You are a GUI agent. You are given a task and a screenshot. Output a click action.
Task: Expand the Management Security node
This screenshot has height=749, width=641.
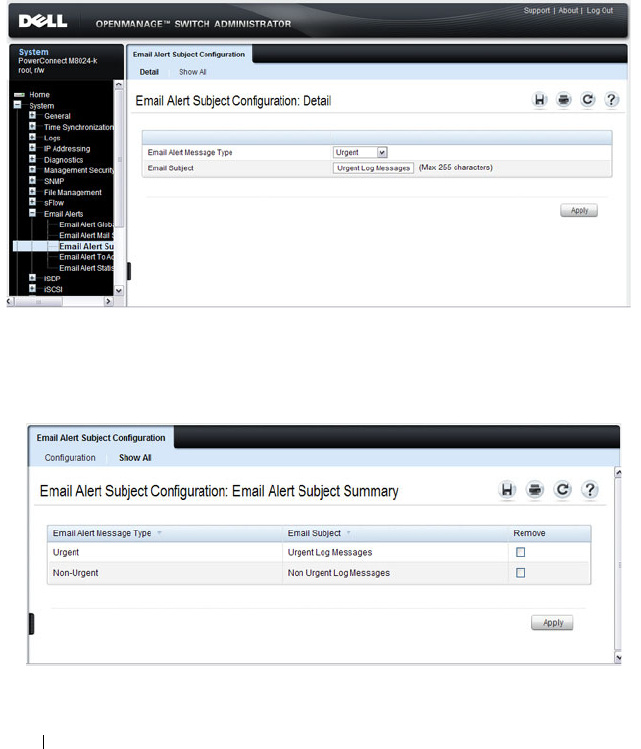32,170
